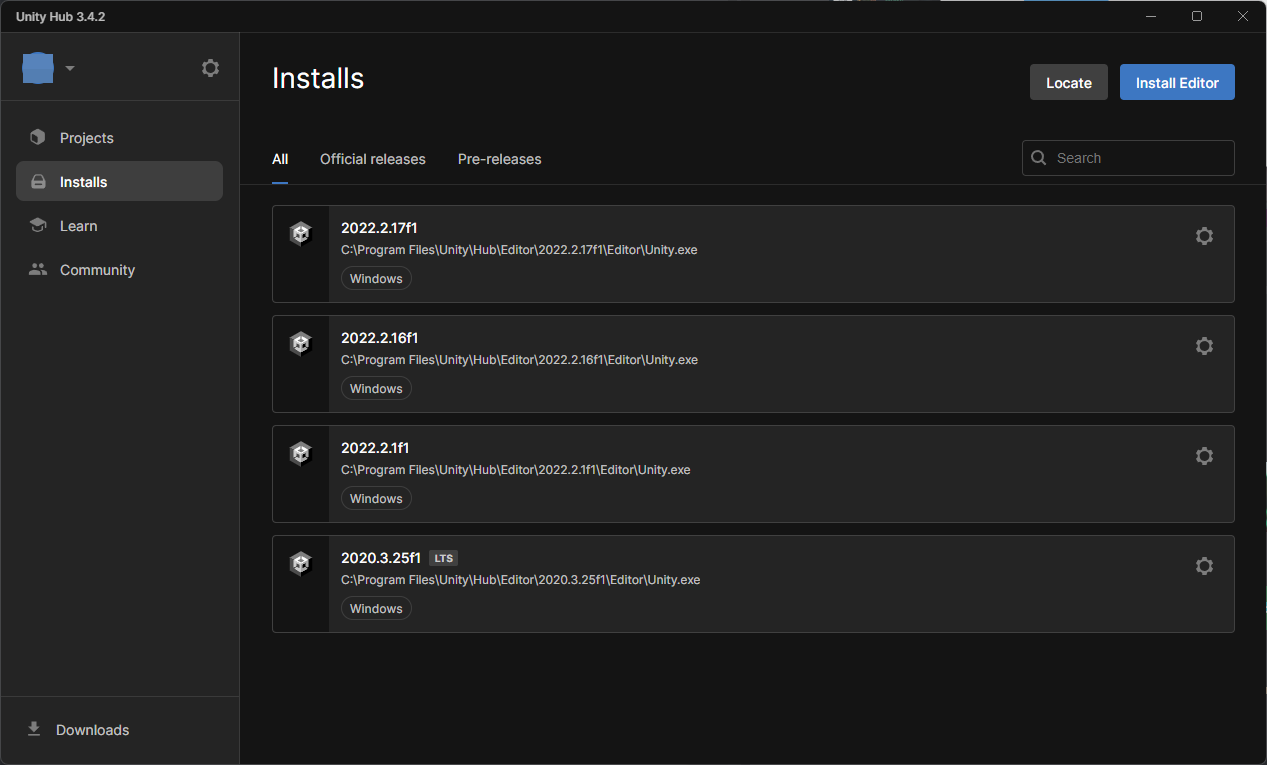Screen dimensions: 1267x765
Task: Open the Learn section
Action: point(78,226)
